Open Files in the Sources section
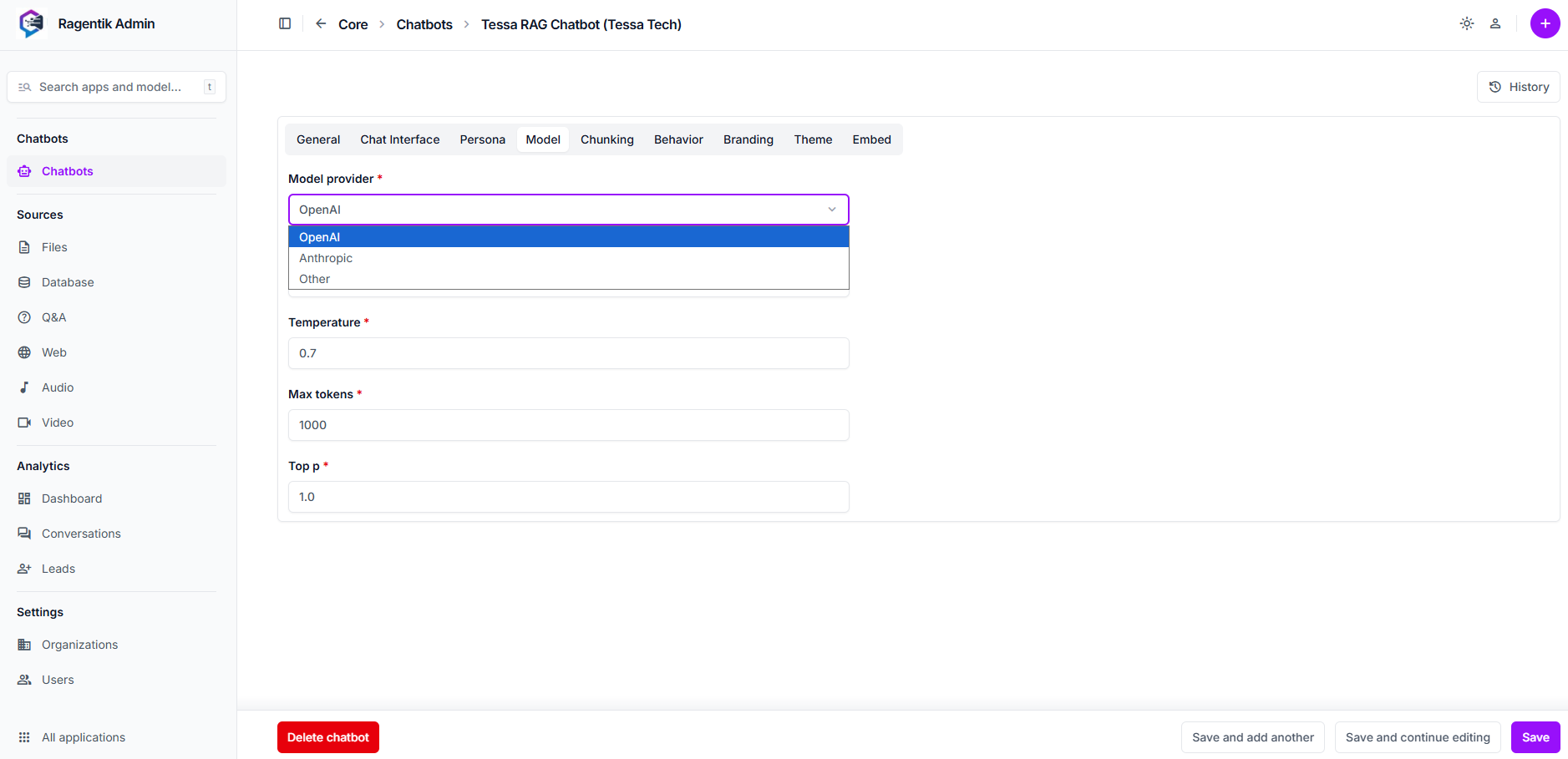This screenshot has width=1568, height=759. (54, 247)
